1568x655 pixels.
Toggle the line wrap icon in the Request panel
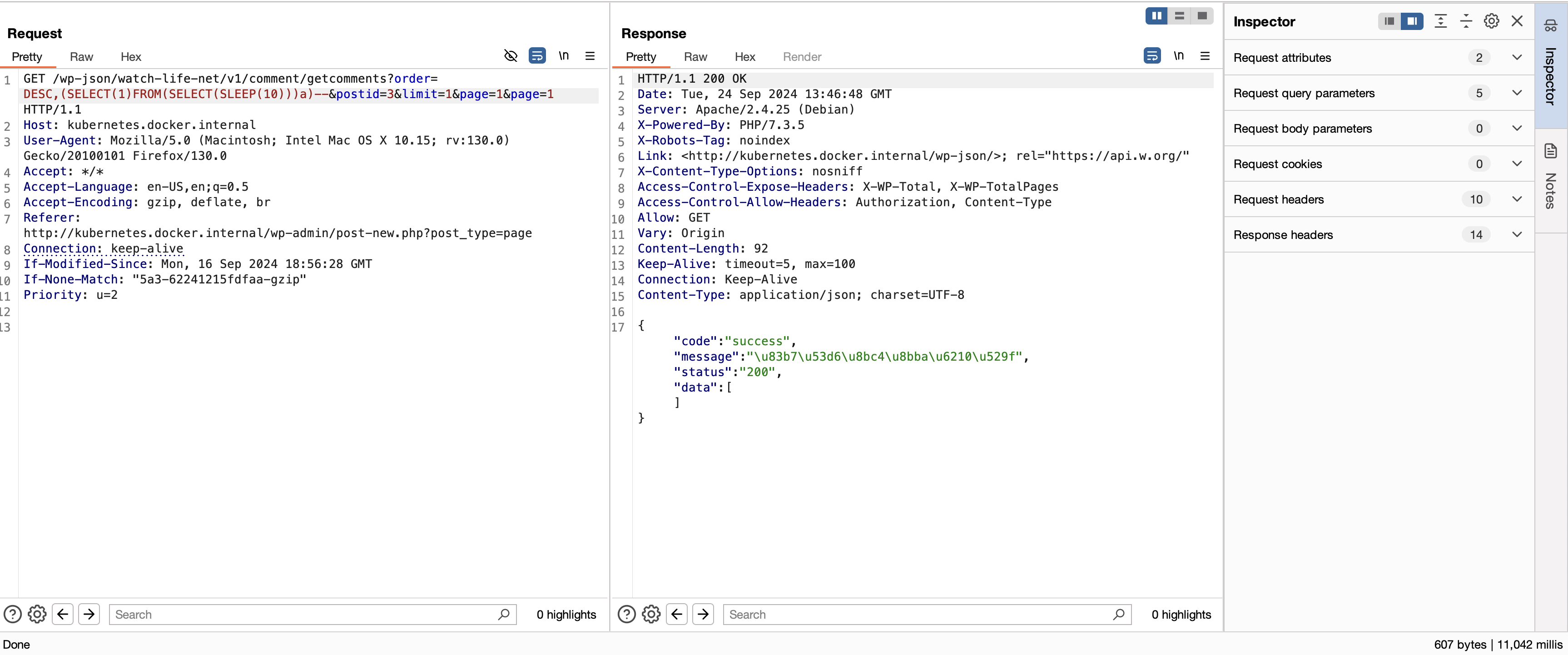(537, 56)
